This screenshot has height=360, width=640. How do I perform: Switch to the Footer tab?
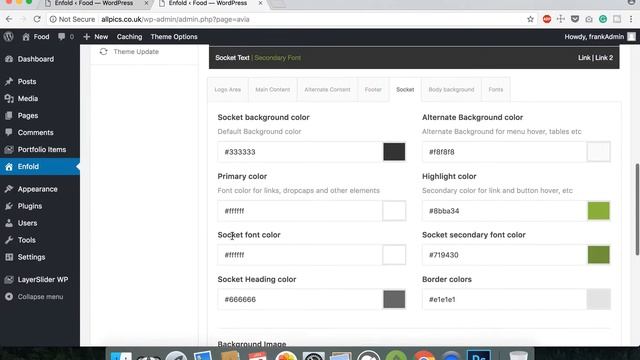373,89
